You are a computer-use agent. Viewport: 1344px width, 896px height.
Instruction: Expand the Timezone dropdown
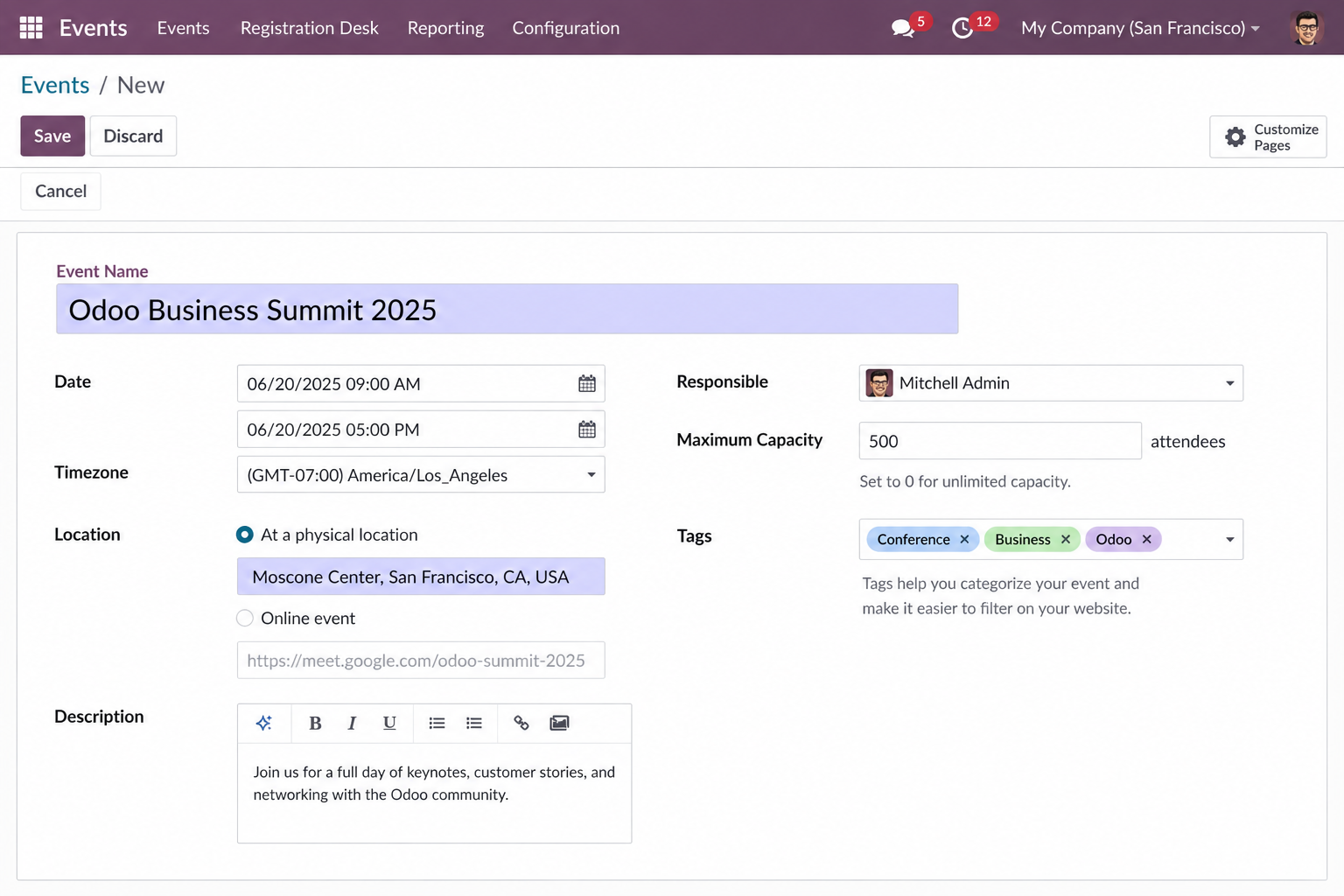coord(591,475)
